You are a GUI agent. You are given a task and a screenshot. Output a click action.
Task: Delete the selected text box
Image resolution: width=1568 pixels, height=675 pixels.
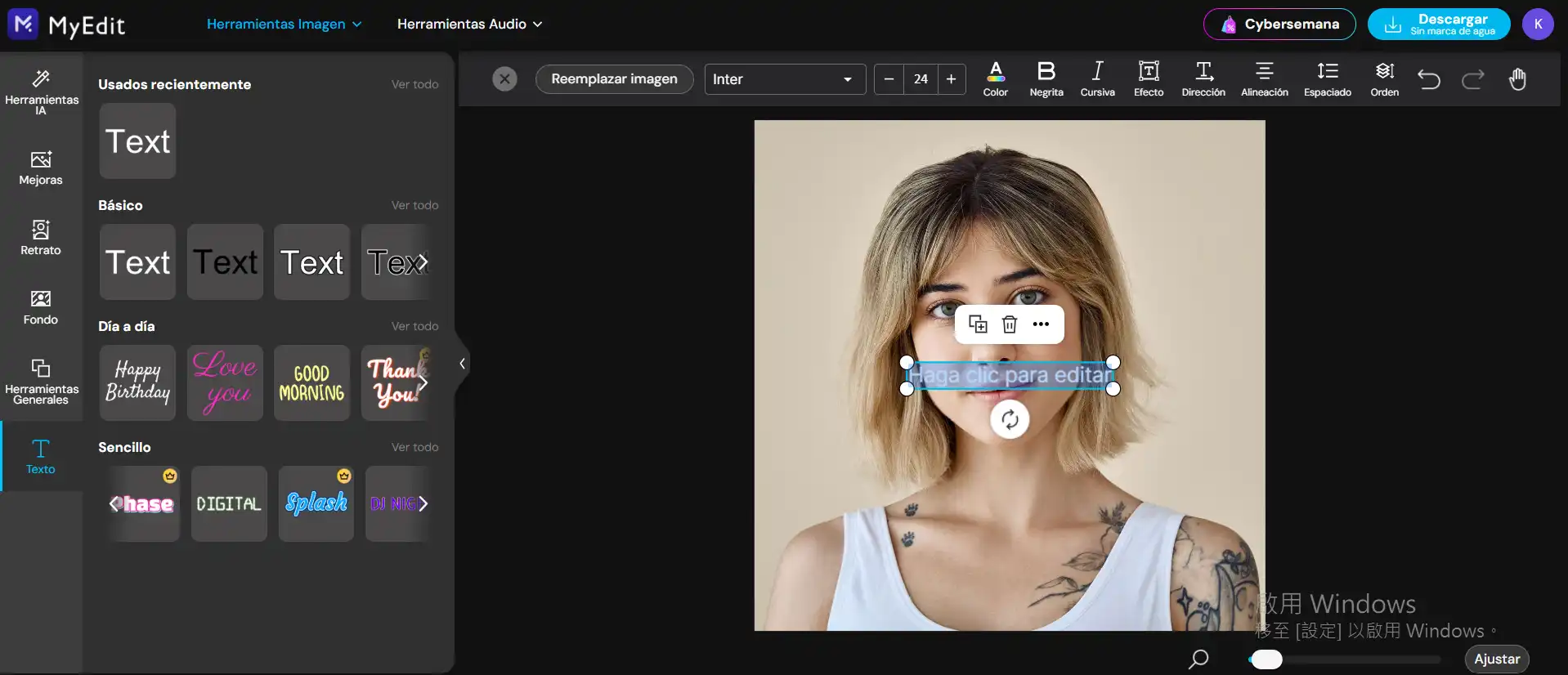click(x=1009, y=324)
